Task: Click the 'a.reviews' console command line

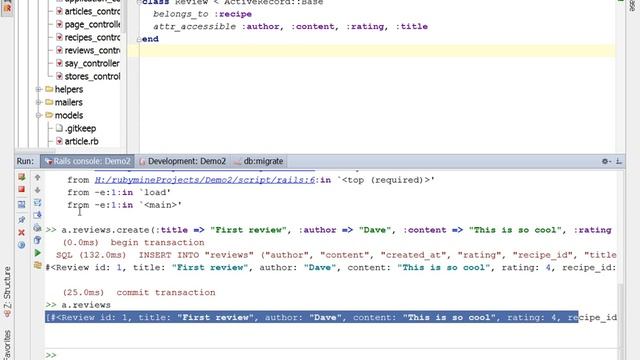Action: 78,305
